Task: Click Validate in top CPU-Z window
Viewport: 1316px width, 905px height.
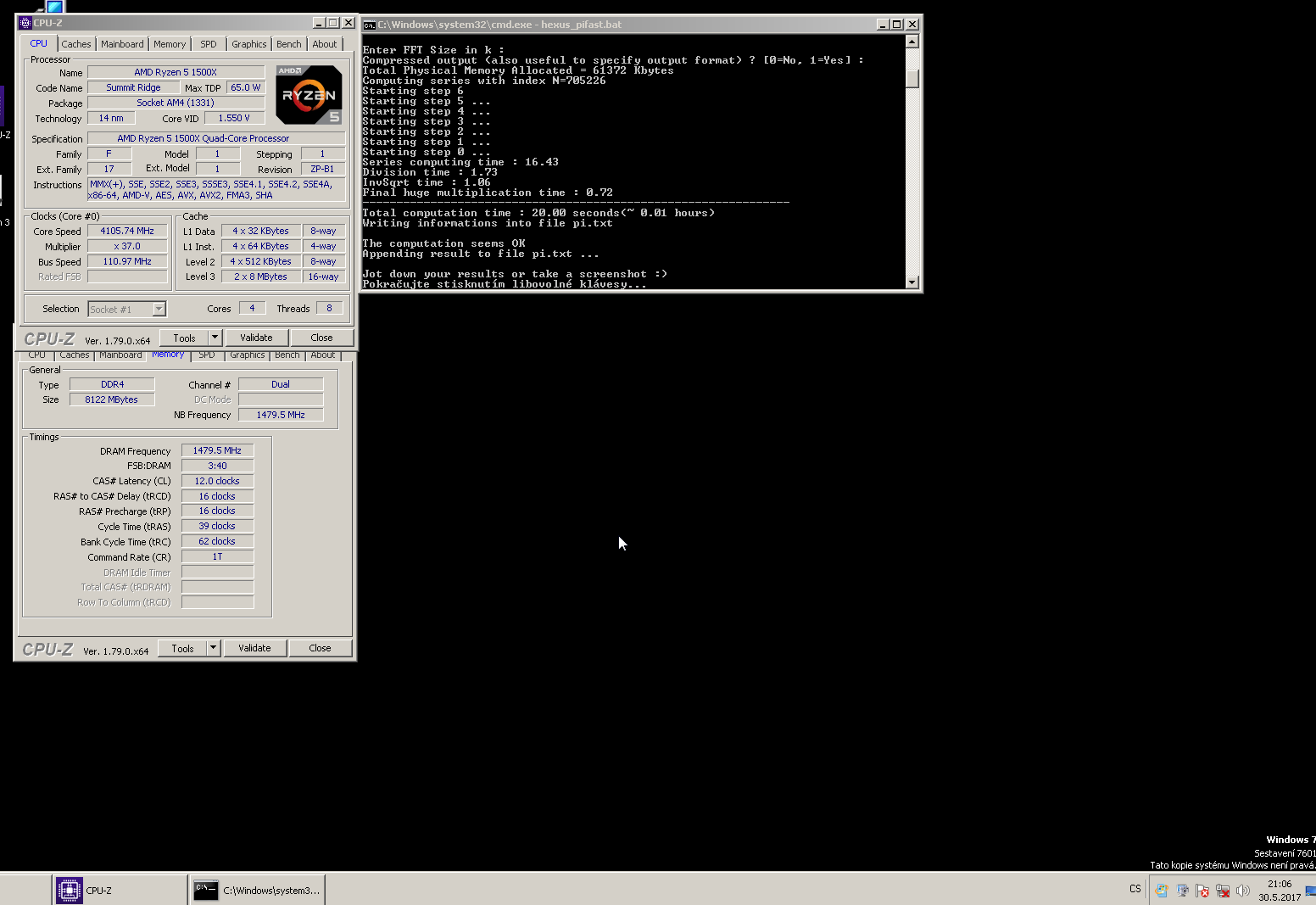Action: pos(256,338)
